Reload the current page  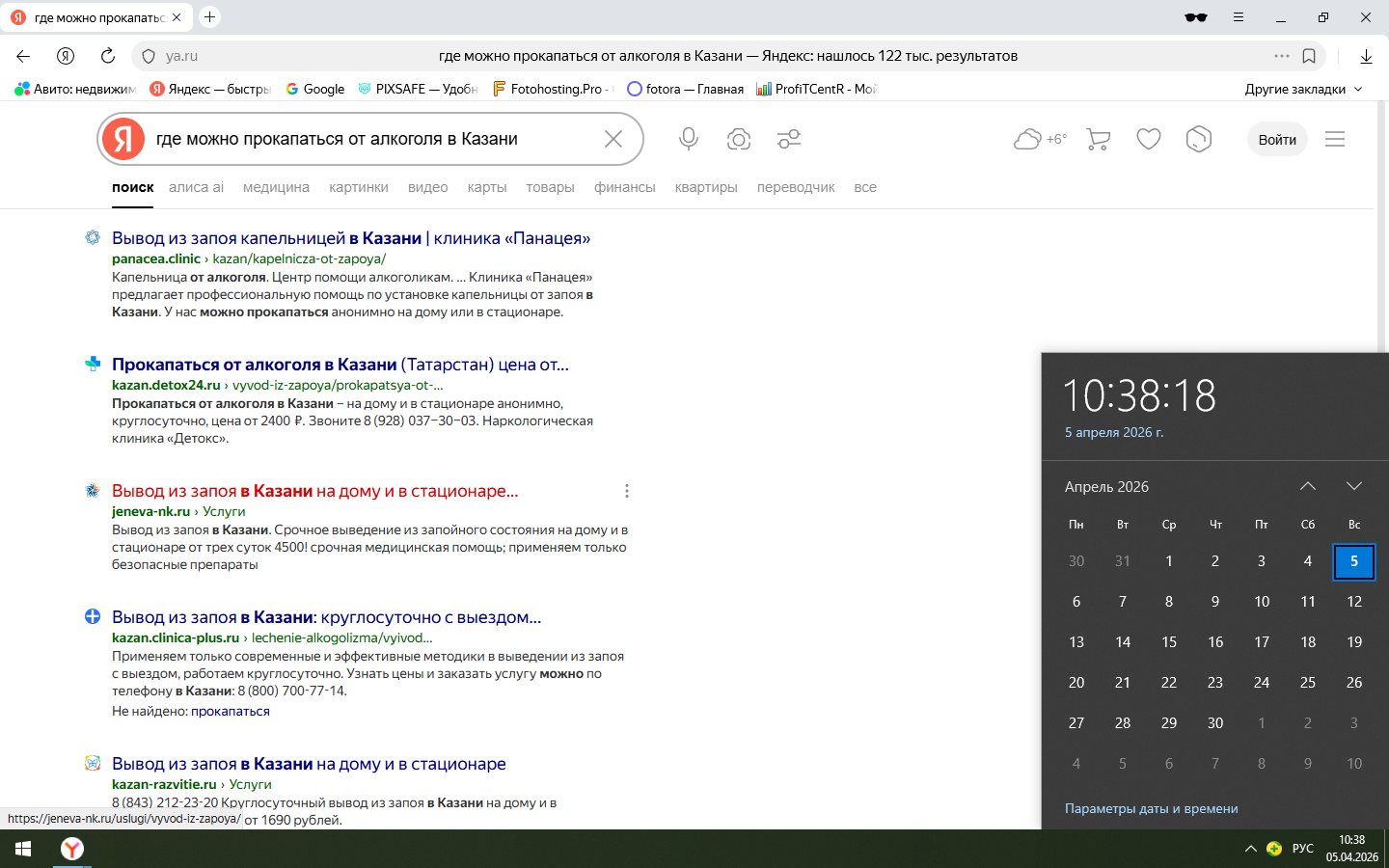pos(108,56)
